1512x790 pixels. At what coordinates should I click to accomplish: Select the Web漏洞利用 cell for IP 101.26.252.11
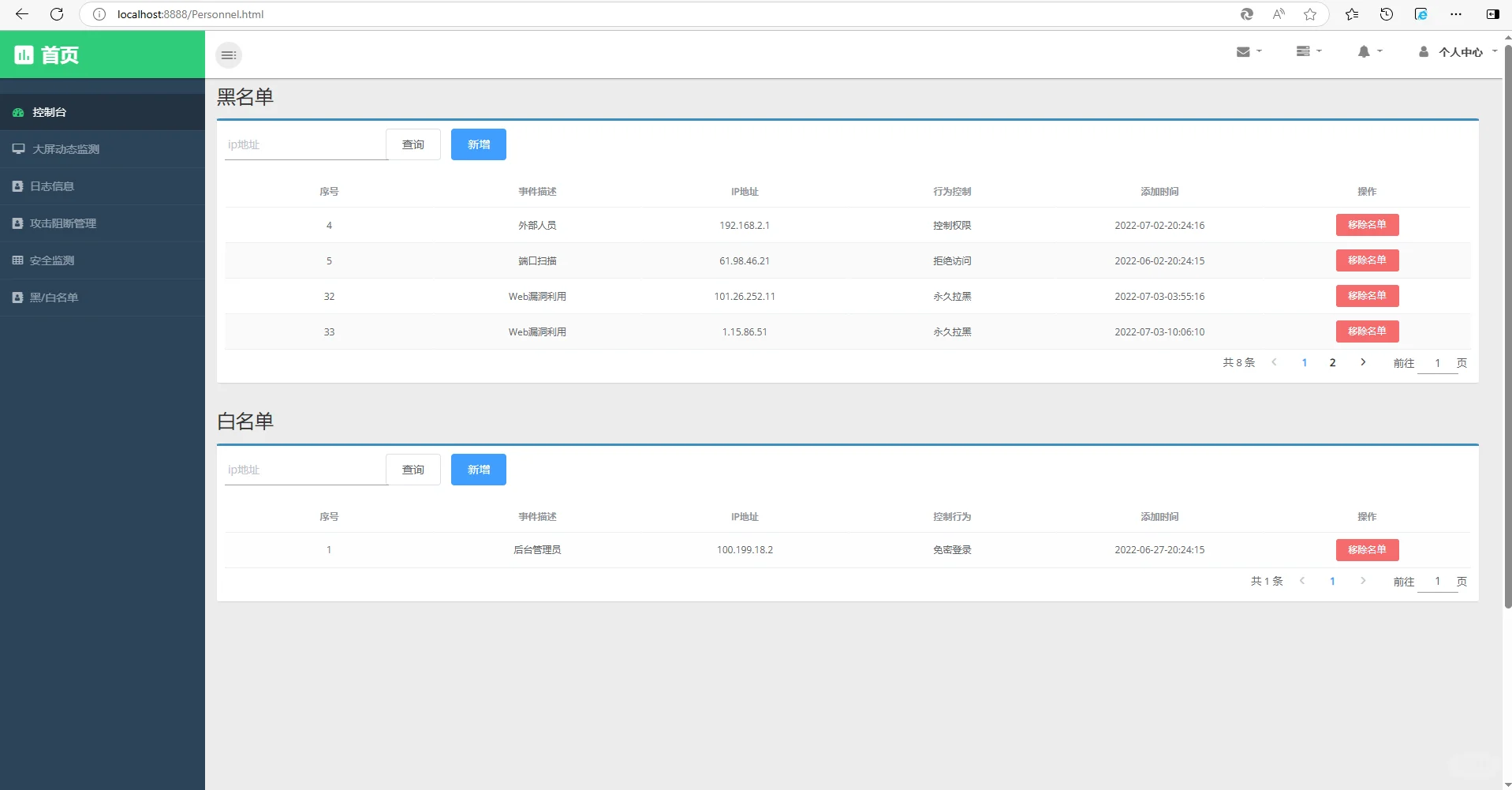pos(537,297)
